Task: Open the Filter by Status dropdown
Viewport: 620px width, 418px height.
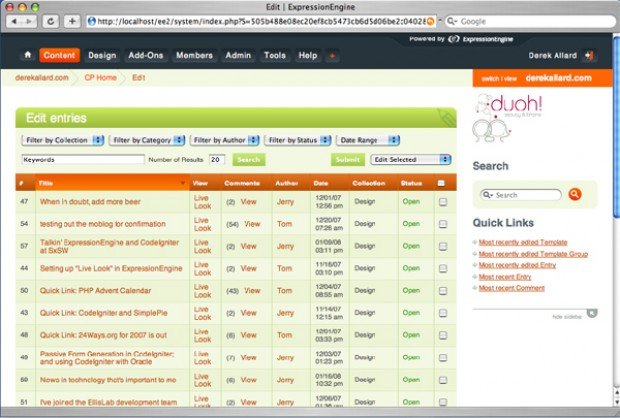Action: [298, 140]
